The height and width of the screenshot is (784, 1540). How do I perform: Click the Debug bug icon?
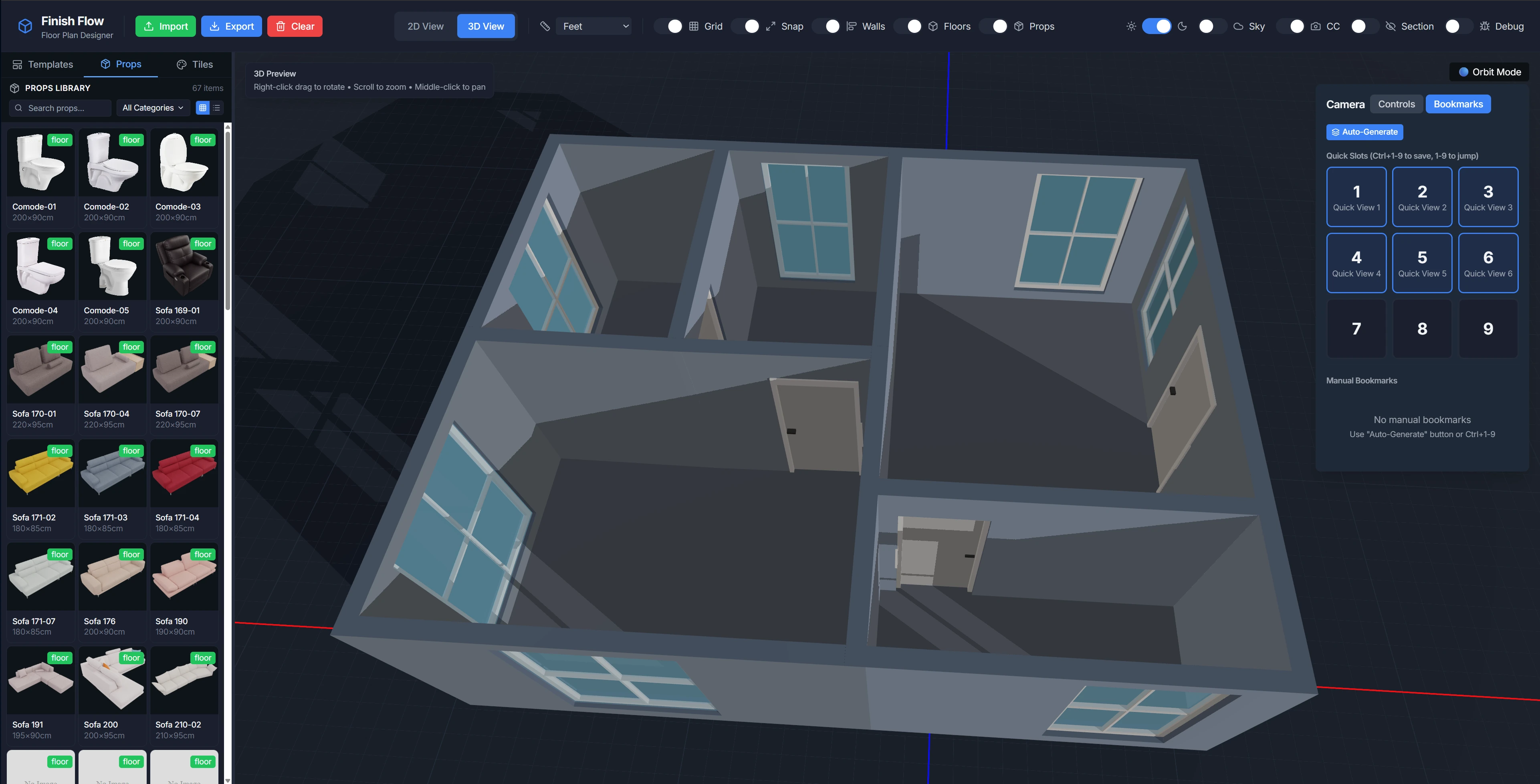[x=1484, y=26]
